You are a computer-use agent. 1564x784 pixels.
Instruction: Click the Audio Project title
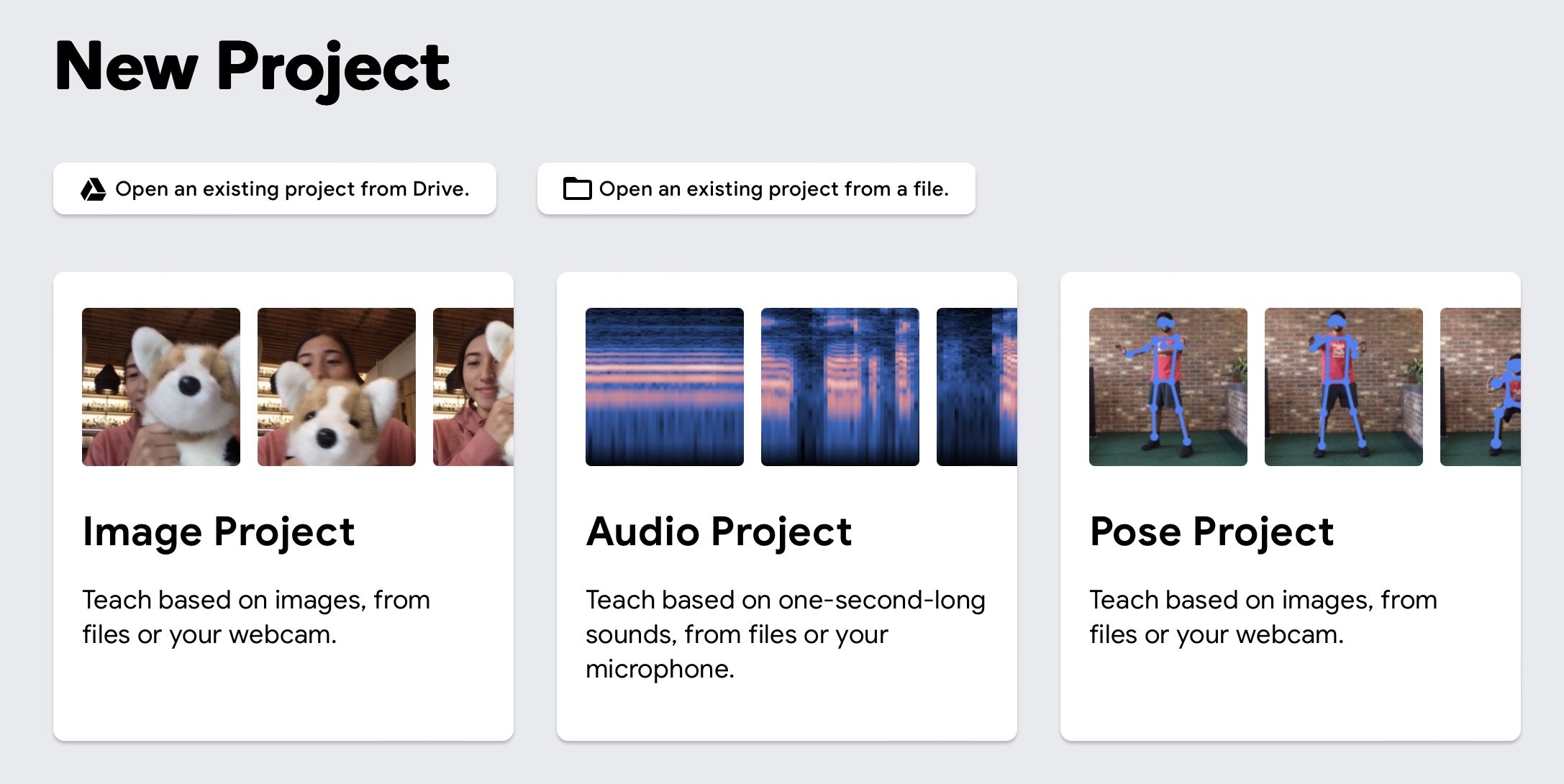tap(719, 532)
